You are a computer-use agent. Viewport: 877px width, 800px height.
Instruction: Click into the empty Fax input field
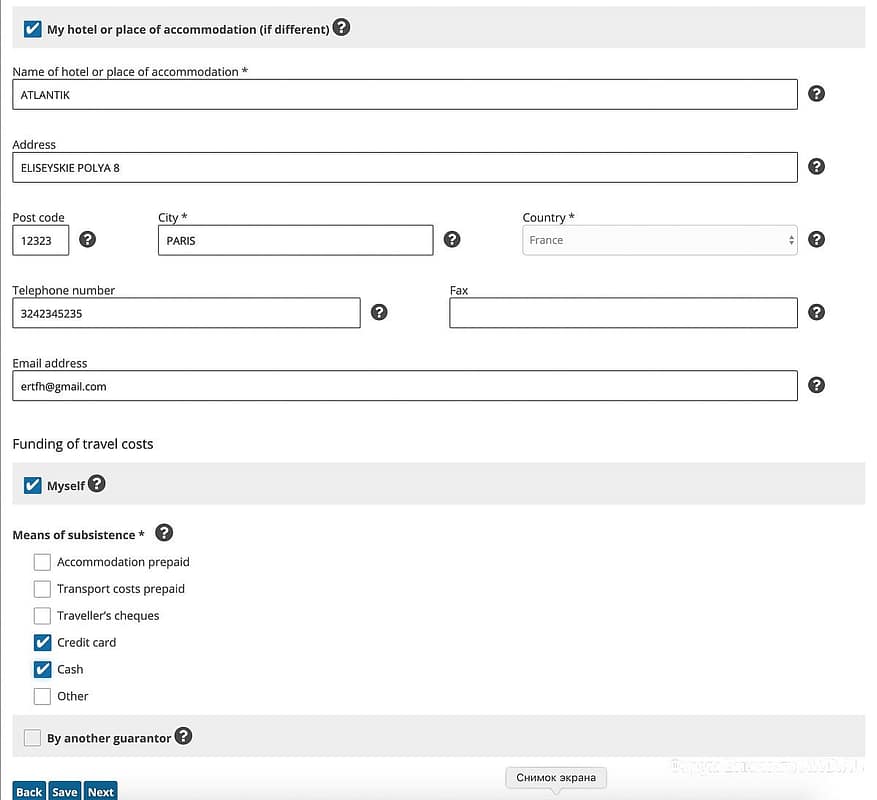click(x=623, y=313)
